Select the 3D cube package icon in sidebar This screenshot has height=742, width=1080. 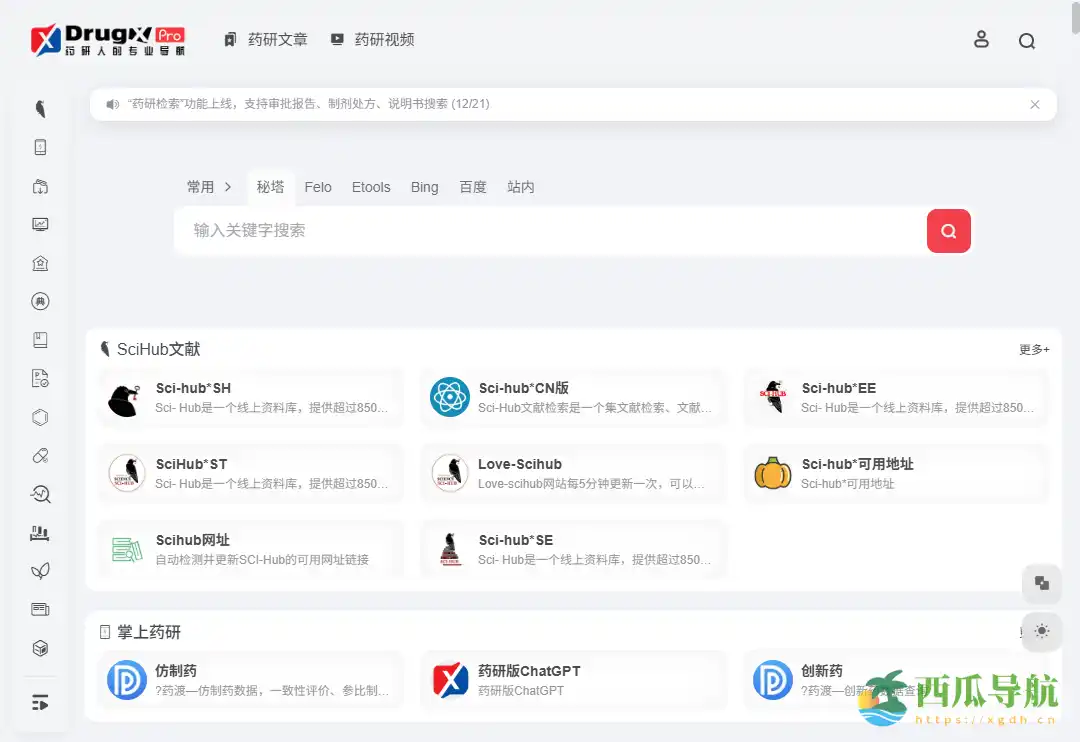click(x=40, y=647)
